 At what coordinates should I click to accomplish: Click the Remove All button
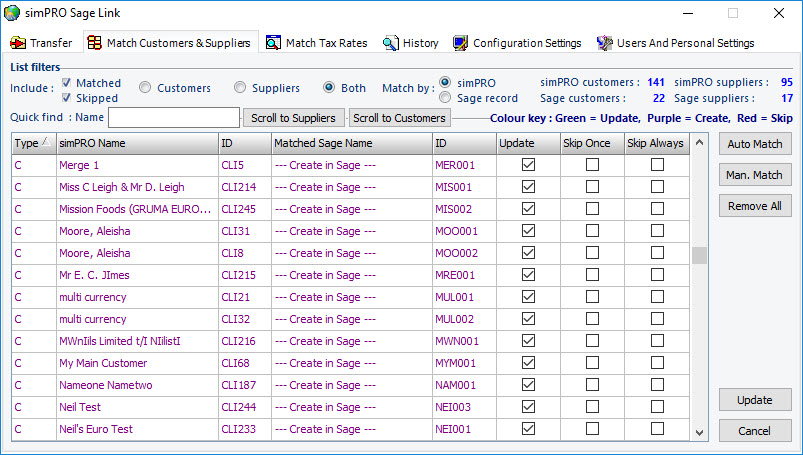[755, 206]
